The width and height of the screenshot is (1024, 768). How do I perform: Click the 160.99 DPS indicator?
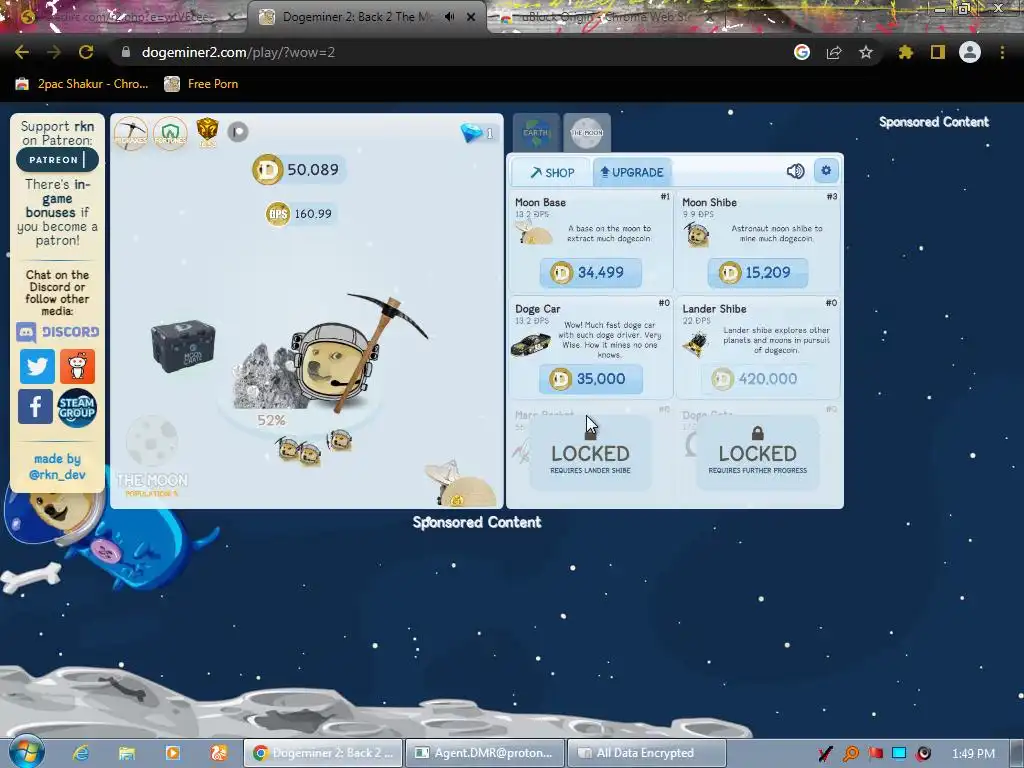click(x=300, y=214)
